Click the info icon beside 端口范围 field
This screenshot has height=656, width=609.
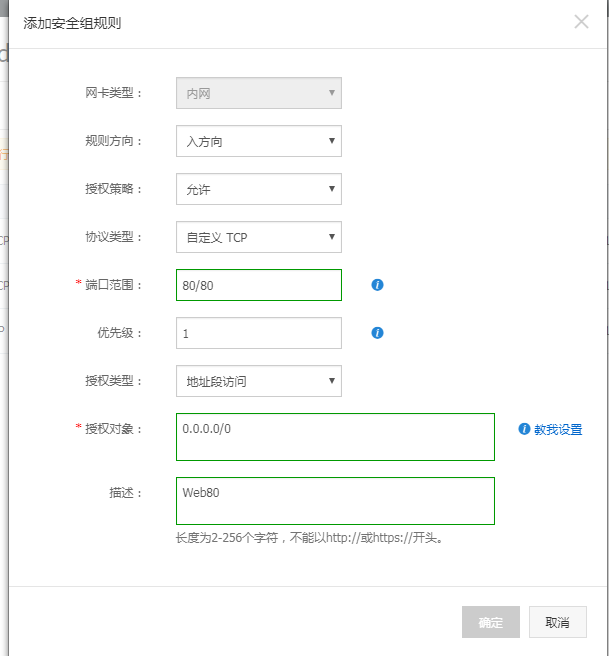[x=377, y=285]
